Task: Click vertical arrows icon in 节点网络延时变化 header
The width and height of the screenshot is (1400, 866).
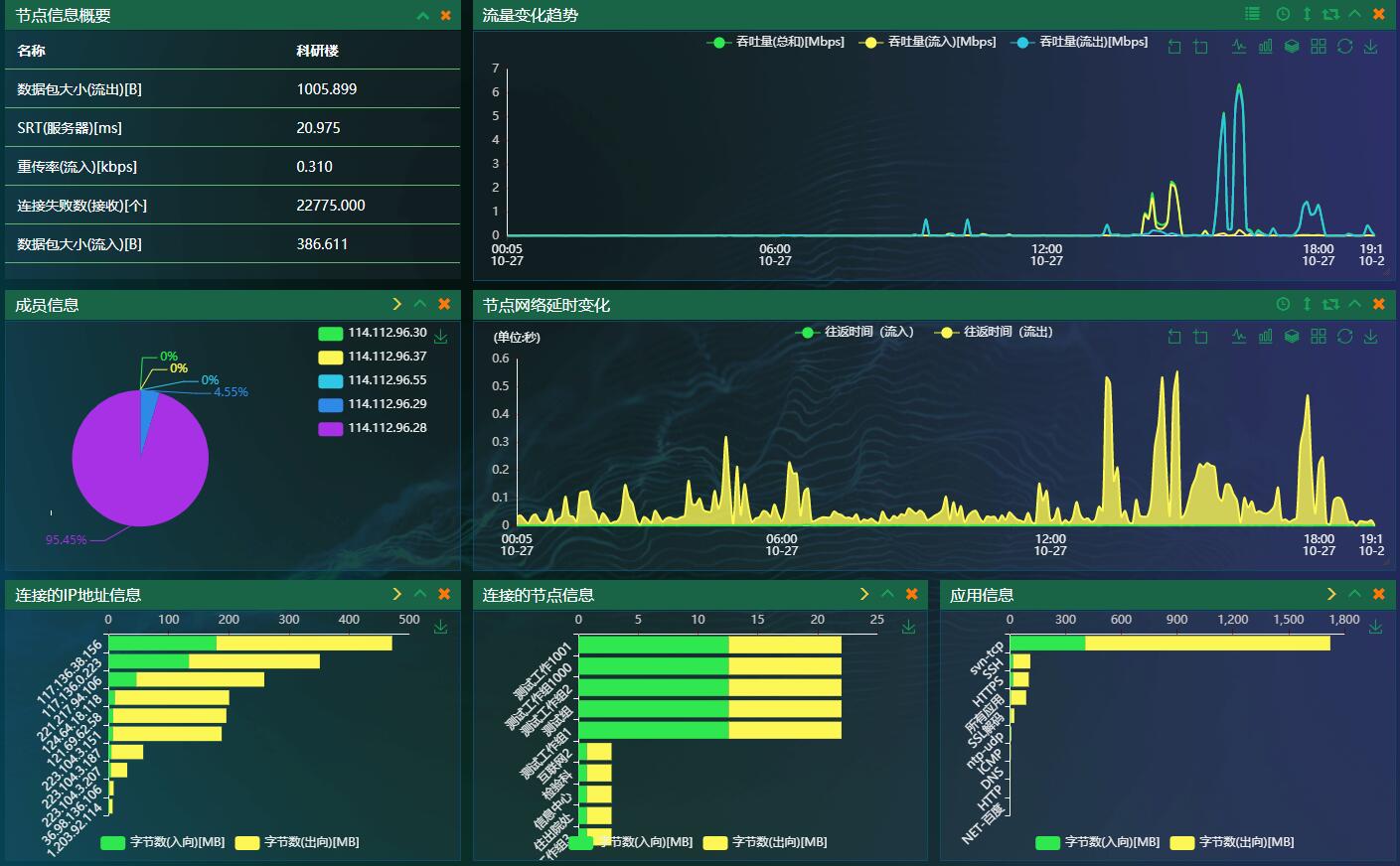Action: (1307, 304)
